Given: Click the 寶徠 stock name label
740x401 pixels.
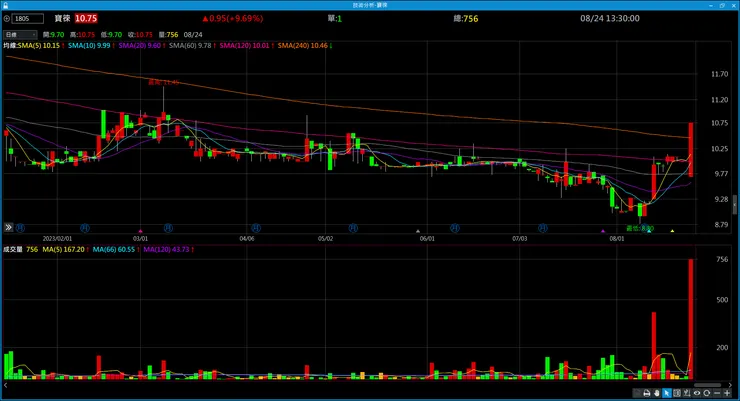Looking at the screenshot, I should [62, 18].
